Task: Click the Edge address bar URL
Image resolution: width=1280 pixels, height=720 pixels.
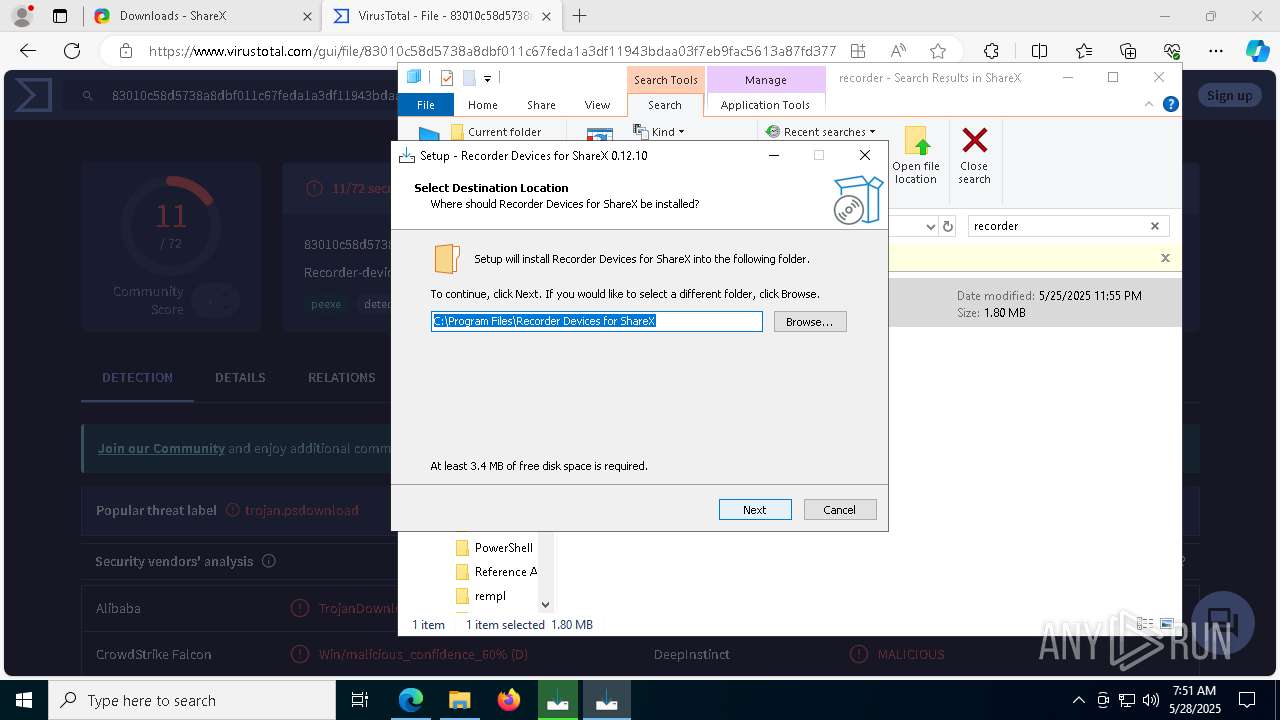Action: click(492, 51)
